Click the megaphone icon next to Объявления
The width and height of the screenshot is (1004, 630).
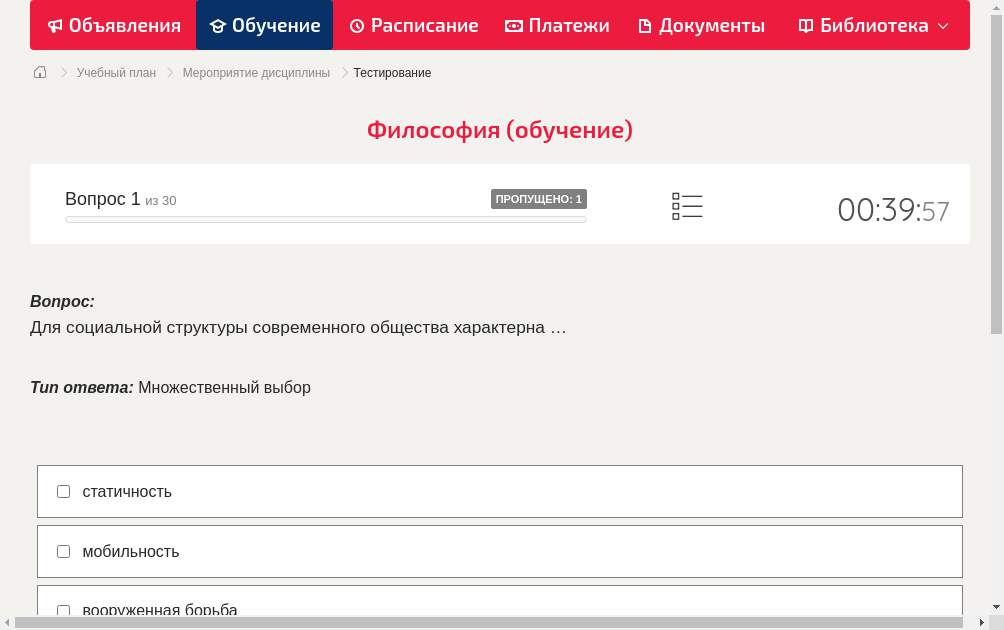[55, 25]
